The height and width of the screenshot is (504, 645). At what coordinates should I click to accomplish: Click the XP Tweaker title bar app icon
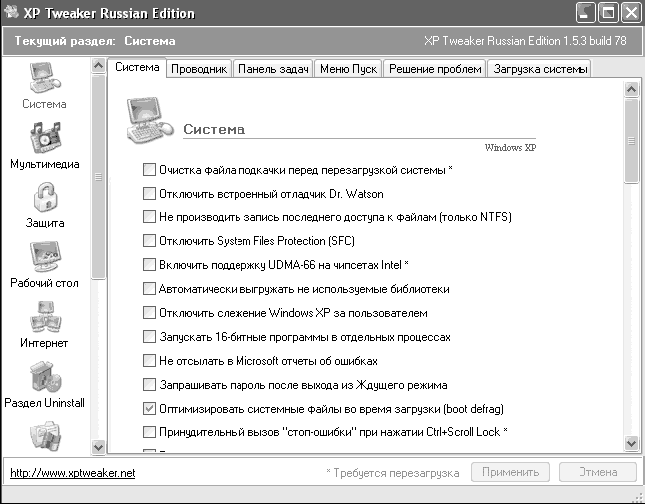11,12
